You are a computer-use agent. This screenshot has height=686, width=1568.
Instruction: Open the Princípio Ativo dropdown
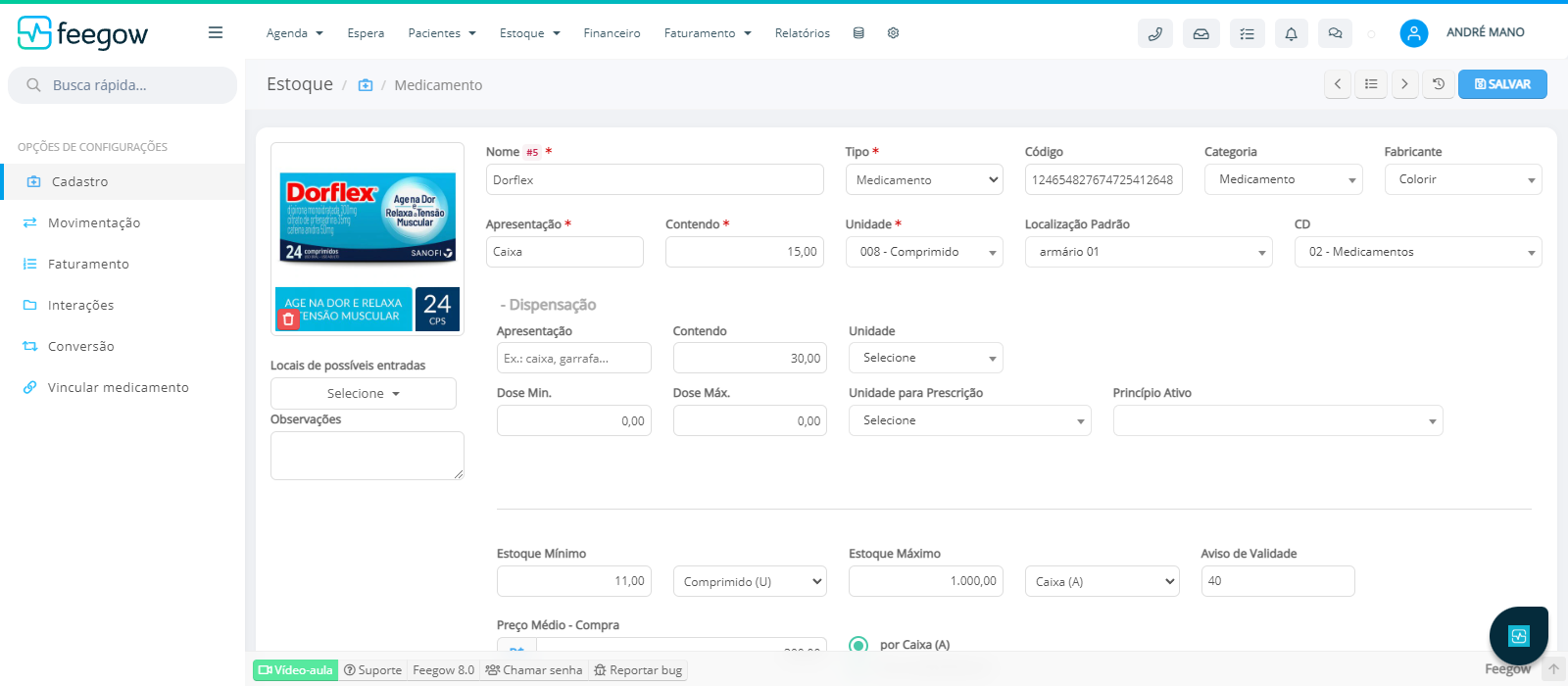coord(1278,420)
